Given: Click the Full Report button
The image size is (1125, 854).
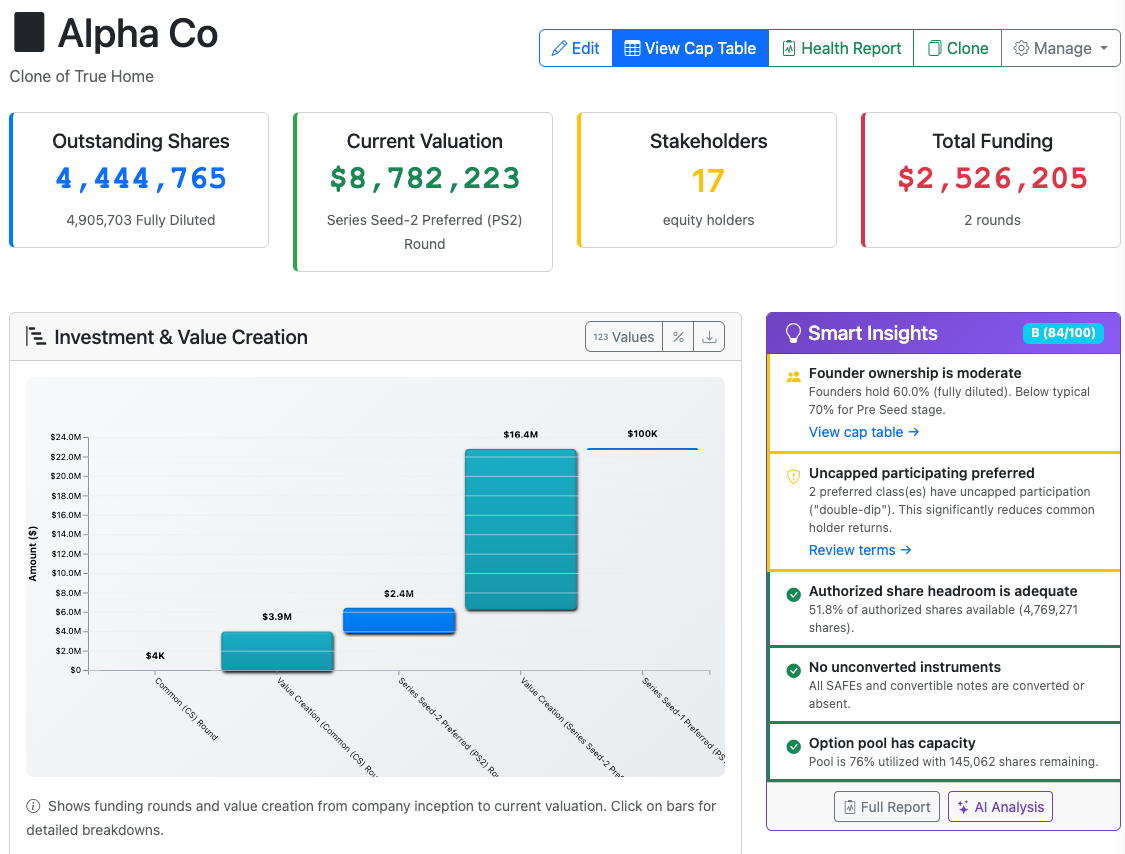Looking at the screenshot, I should pos(887,806).
